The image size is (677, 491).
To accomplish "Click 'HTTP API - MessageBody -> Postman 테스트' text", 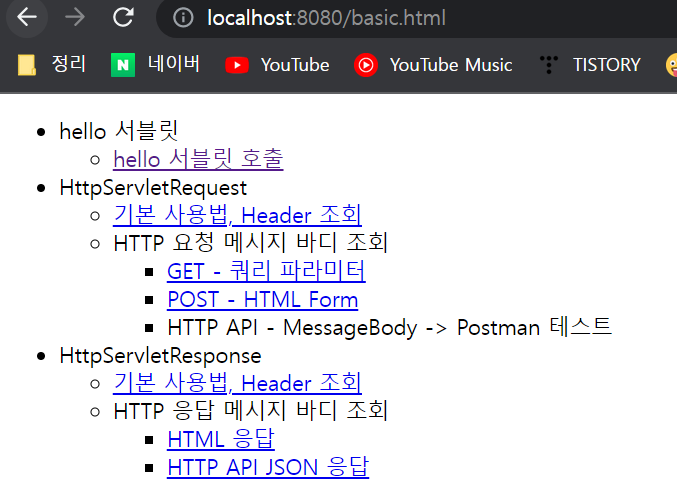I will [389, 327].
